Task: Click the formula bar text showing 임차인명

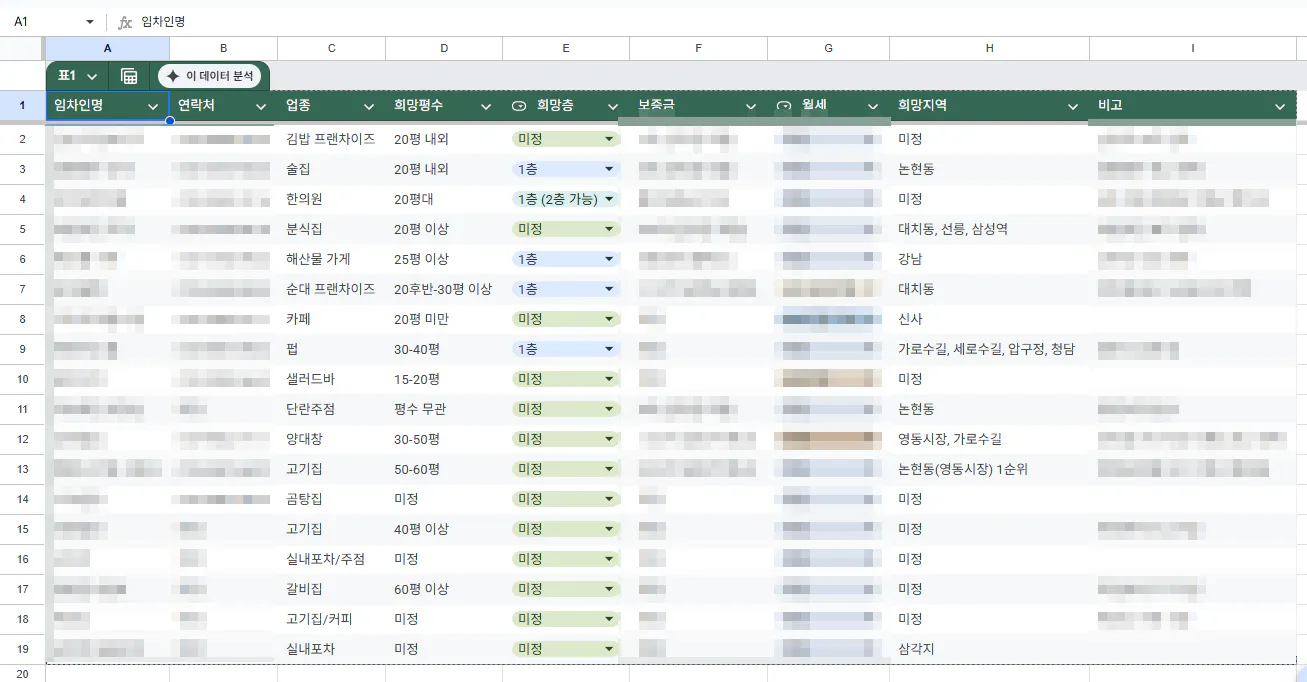Action: click(163, 21)
